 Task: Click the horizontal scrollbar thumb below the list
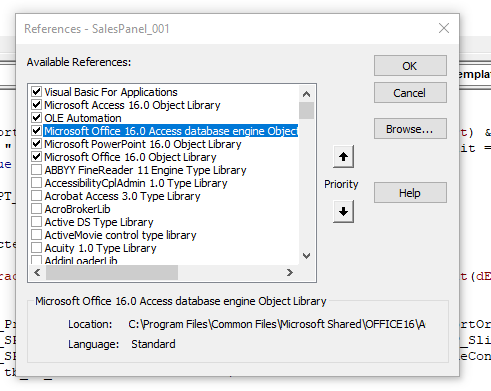112,273
